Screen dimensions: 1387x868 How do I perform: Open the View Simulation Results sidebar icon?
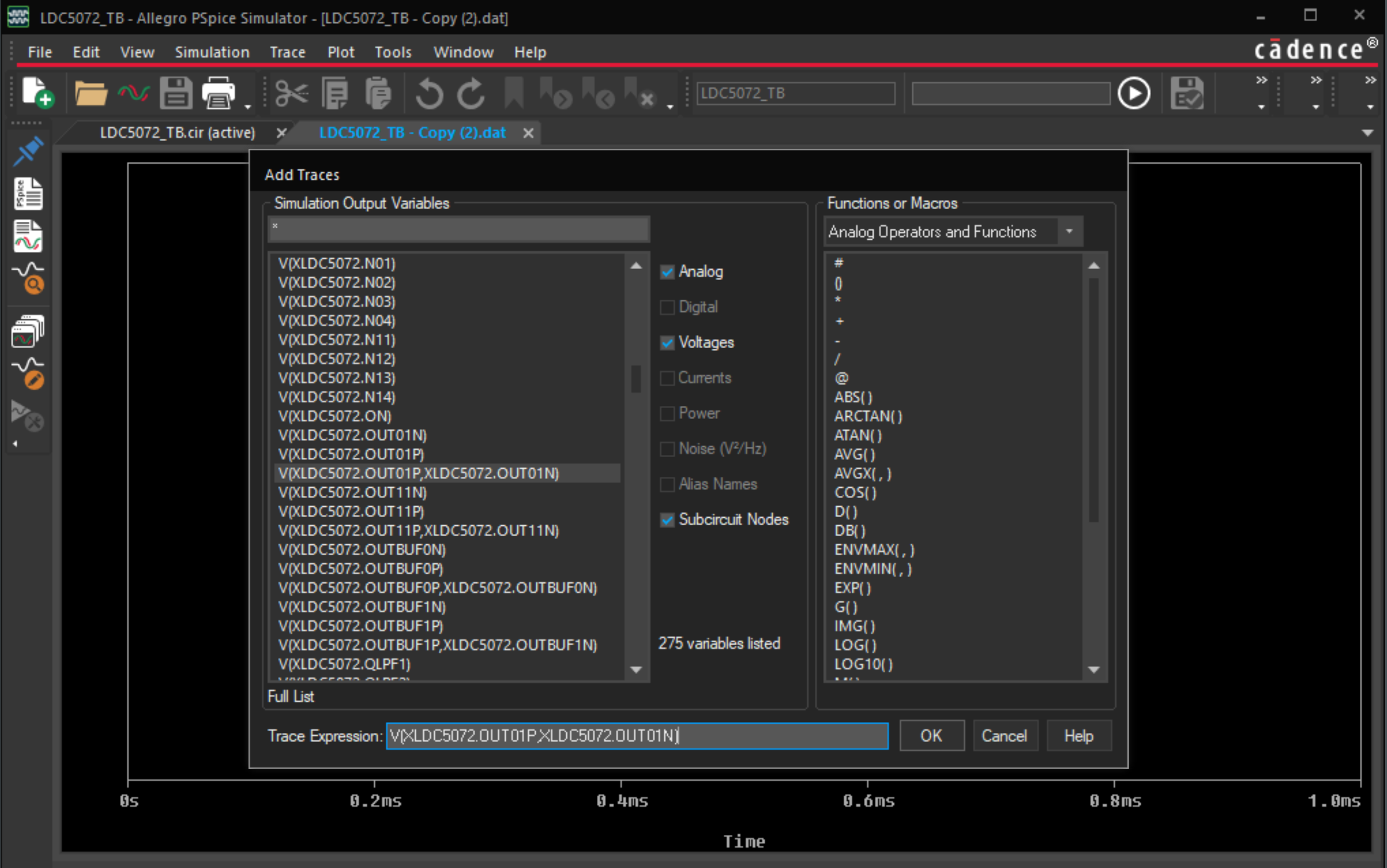[x=28, y=236]
